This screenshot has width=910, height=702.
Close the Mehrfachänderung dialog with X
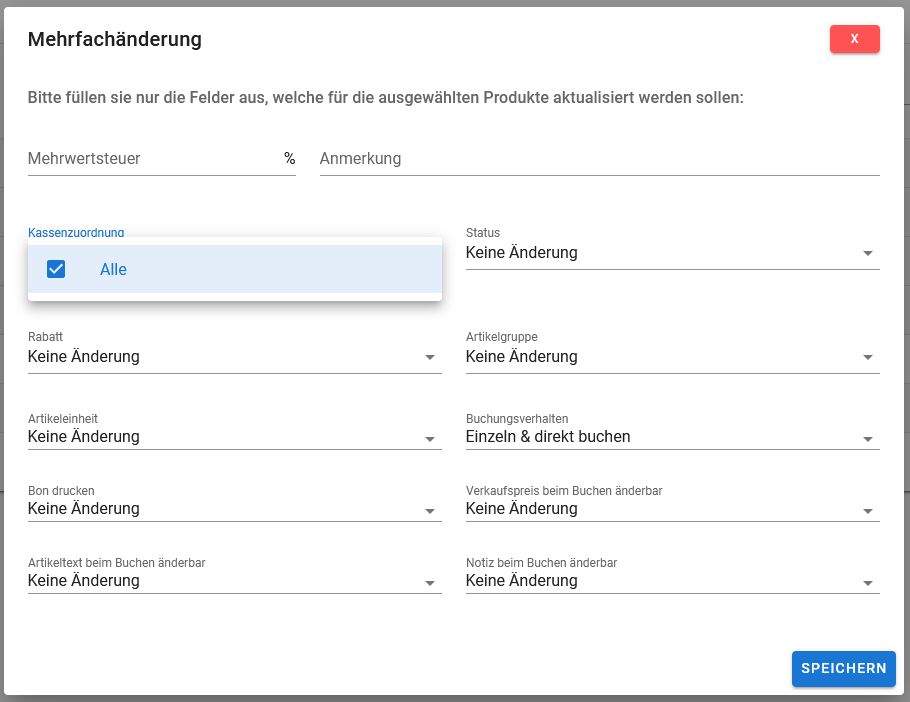(x=854, y=39)
